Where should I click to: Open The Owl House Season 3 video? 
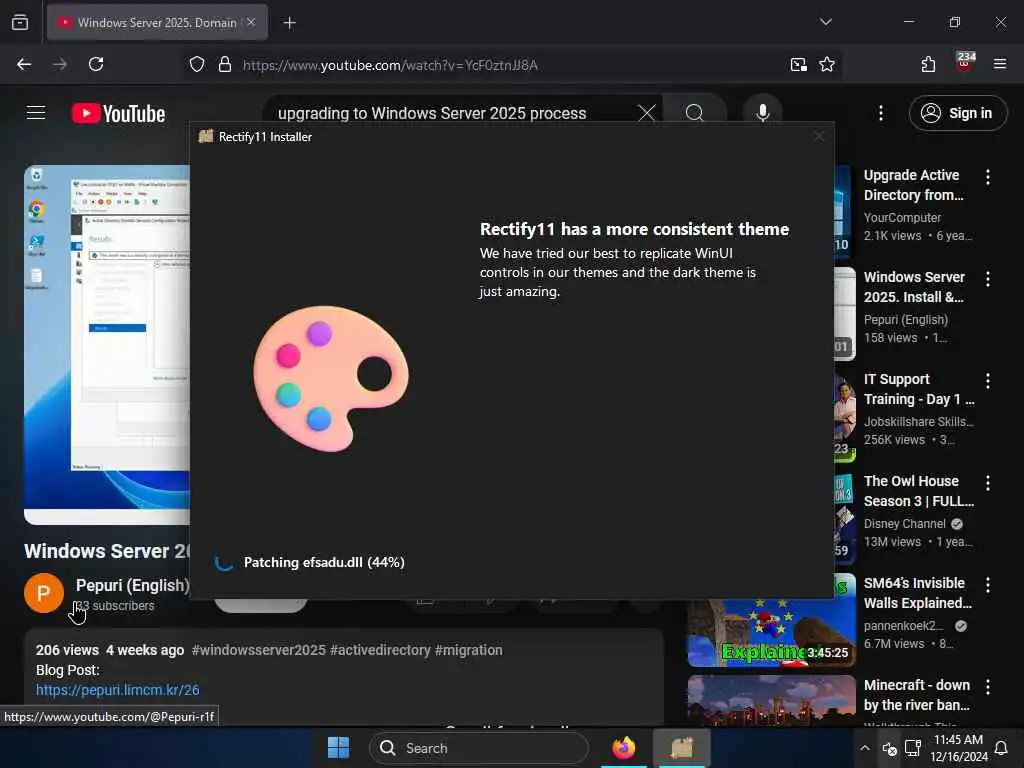918,491
